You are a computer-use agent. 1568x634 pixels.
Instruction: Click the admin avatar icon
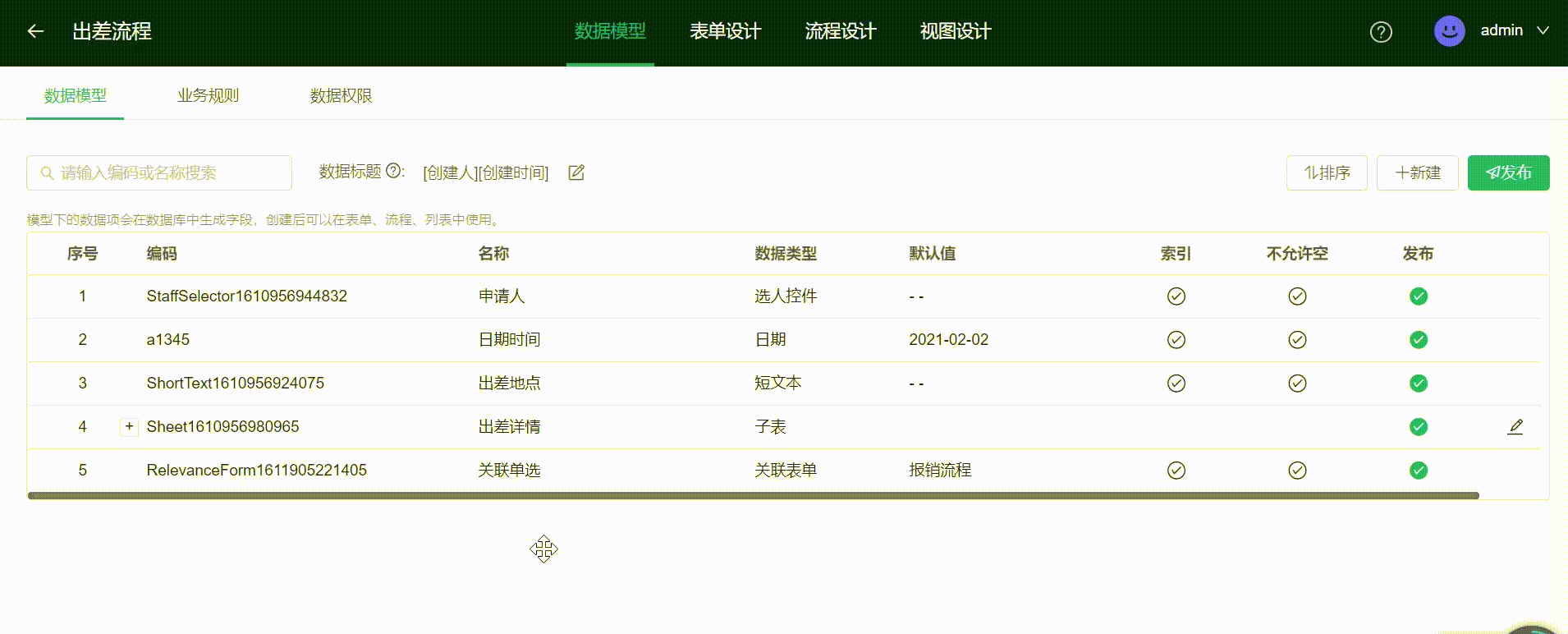click(1449, 31)
